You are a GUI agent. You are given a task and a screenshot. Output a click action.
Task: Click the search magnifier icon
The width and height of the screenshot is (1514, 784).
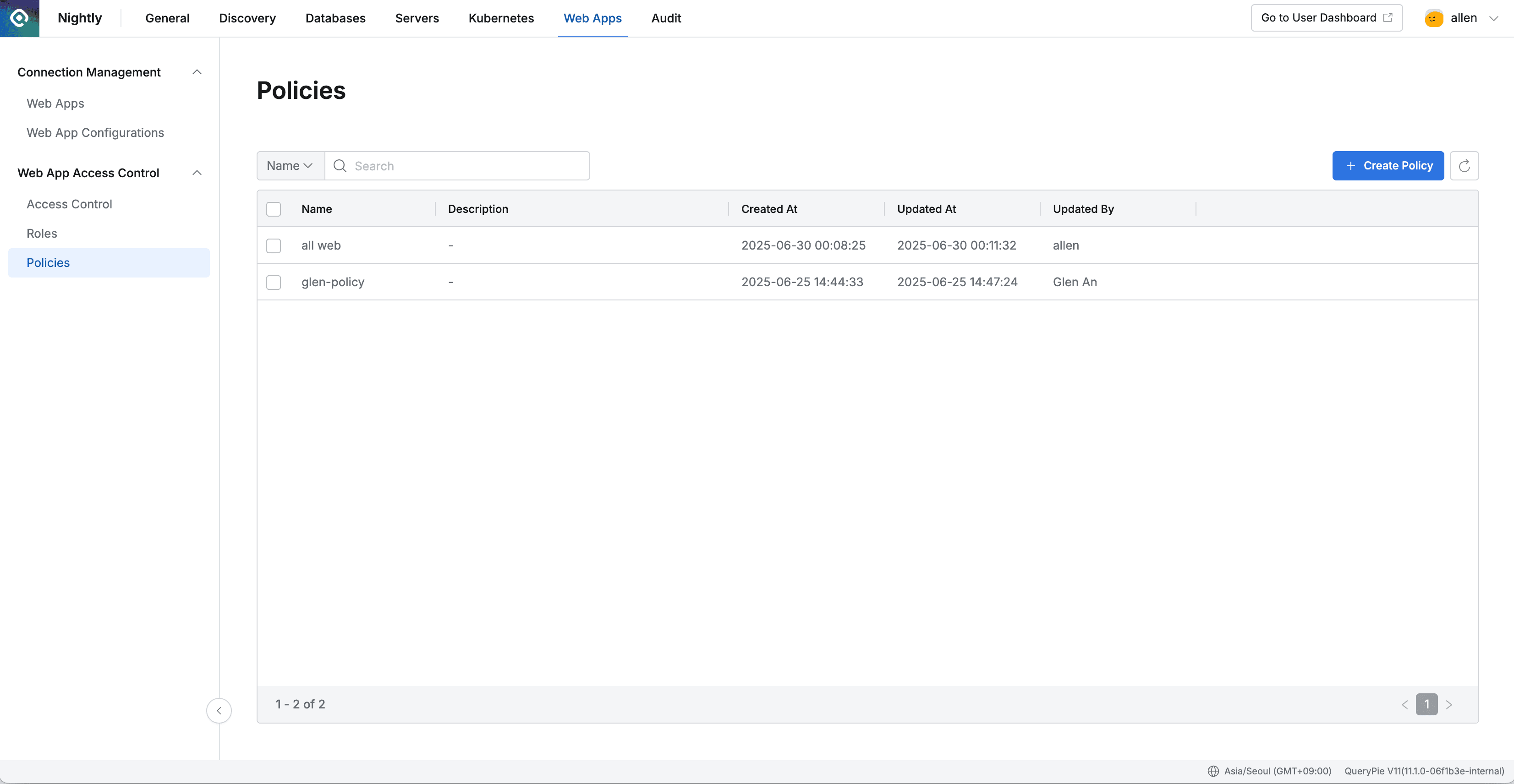click(x=340, y=166)
